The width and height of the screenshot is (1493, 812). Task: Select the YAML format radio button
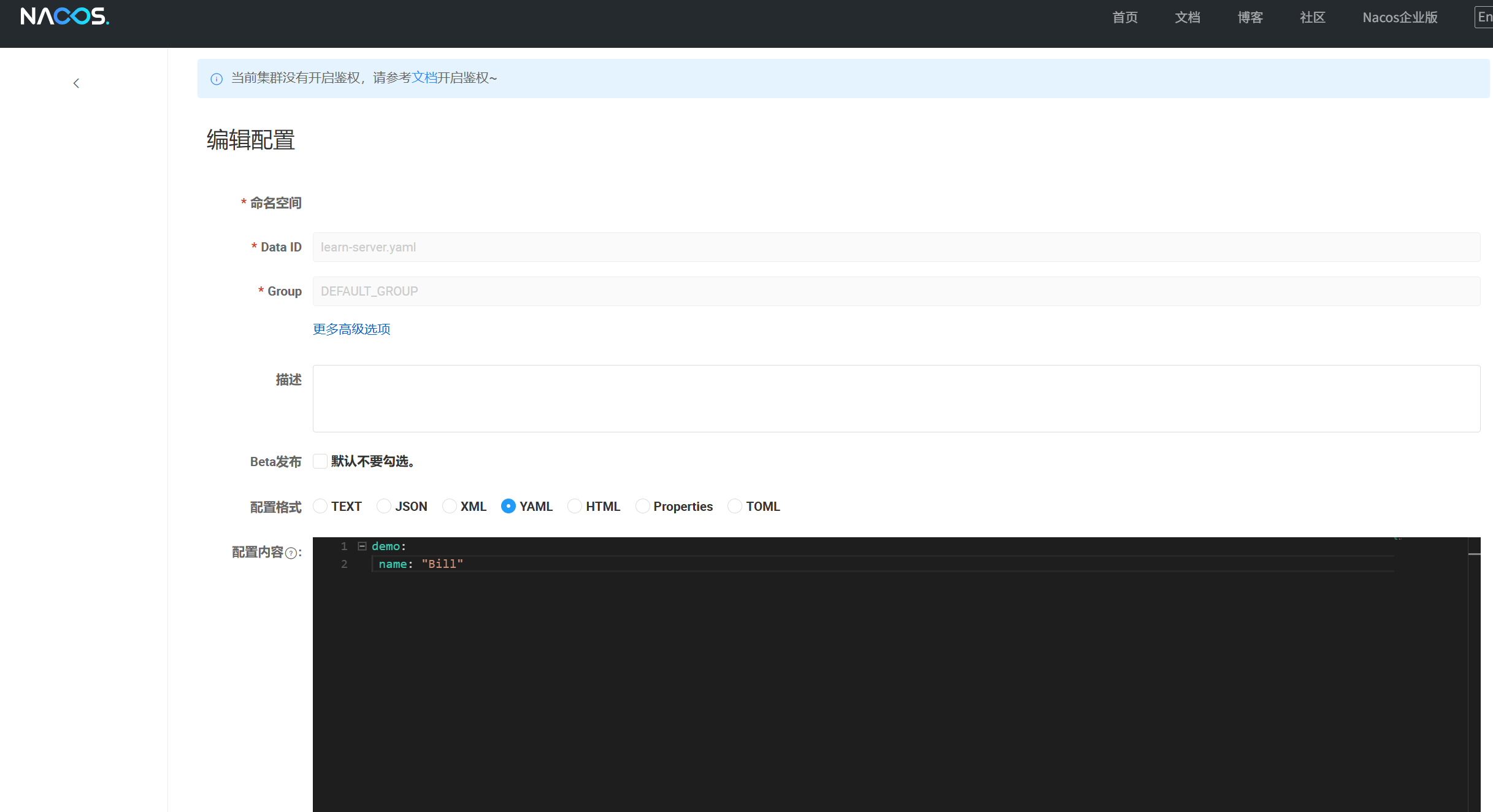coord(509,506)
